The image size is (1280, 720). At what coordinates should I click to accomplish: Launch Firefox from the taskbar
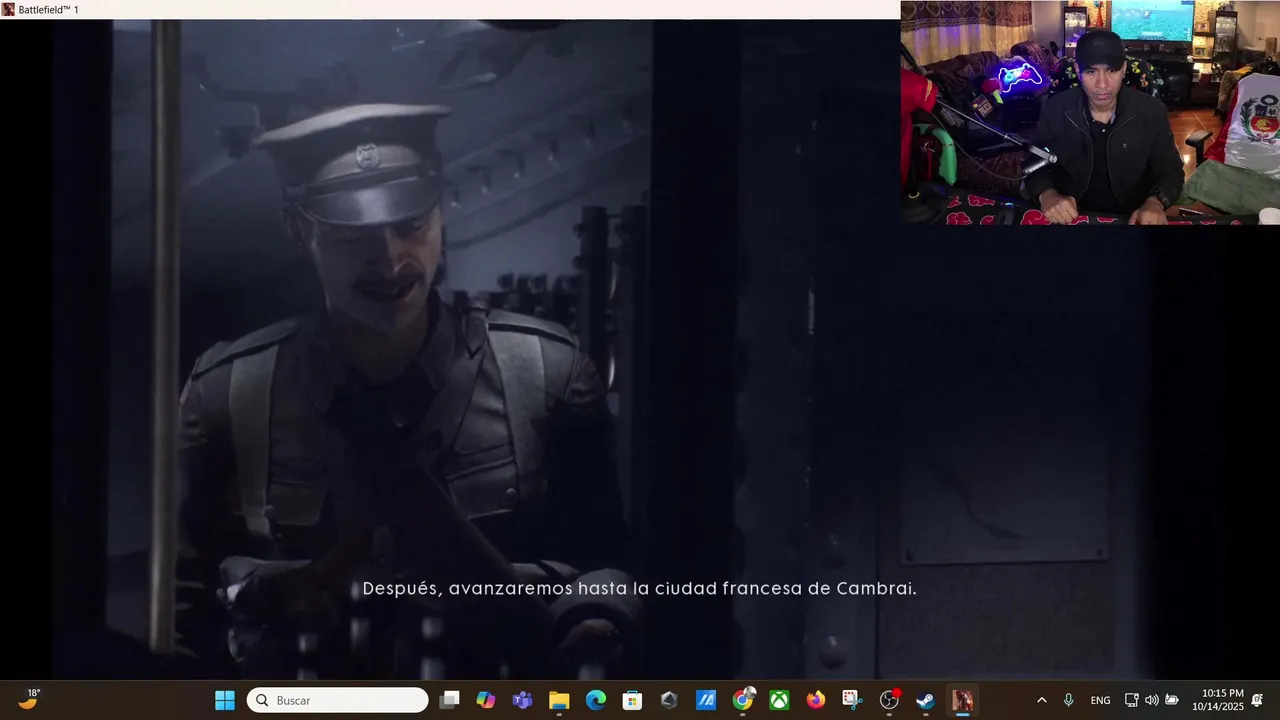[816, 700]
